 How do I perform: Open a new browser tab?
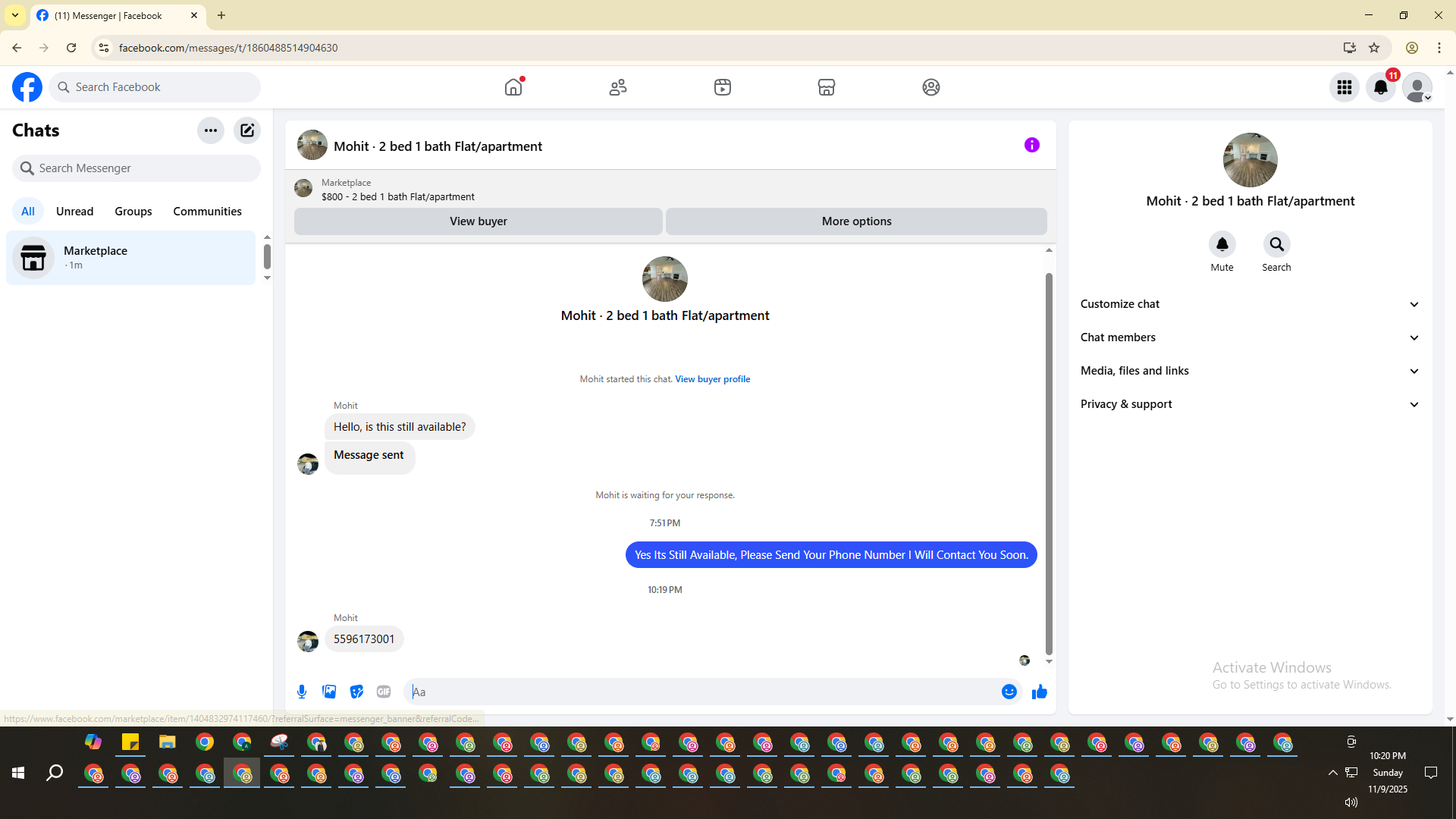(x=221, y=15)
